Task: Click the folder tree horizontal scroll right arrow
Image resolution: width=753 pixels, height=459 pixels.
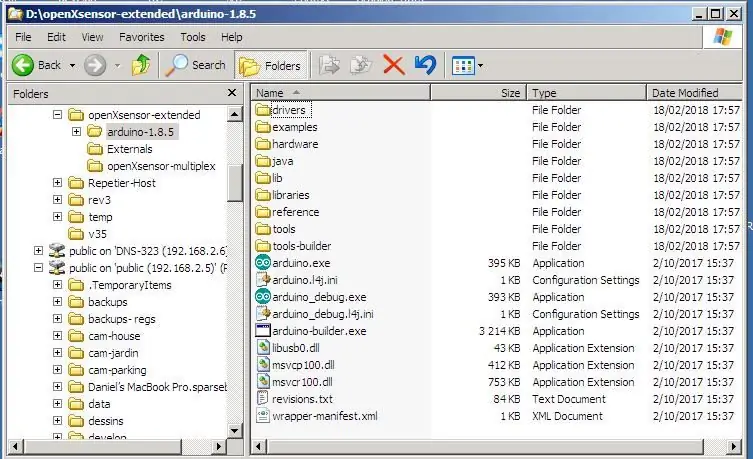Action: 219,447
